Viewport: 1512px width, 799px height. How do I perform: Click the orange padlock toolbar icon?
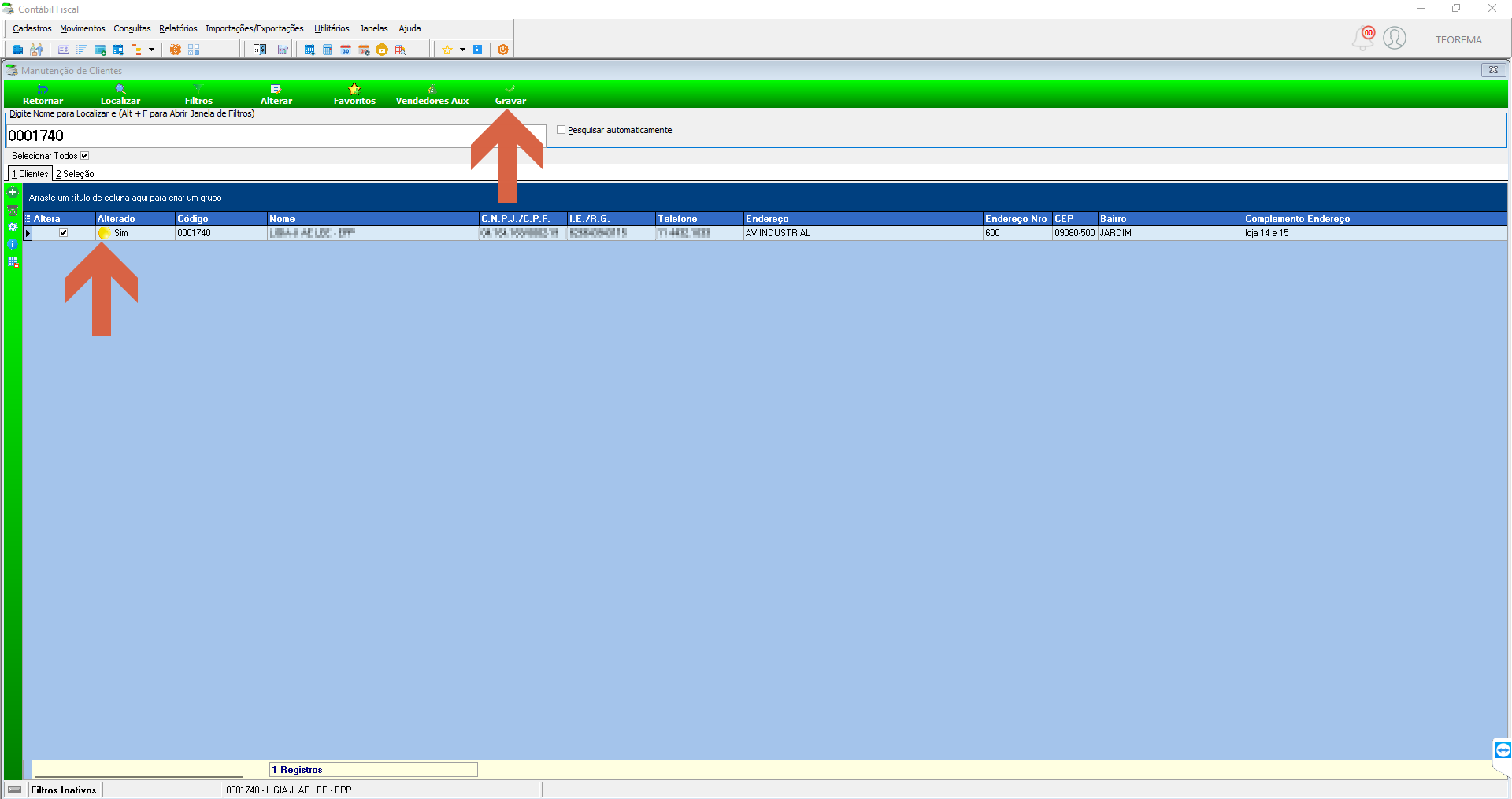click(382, 50)
